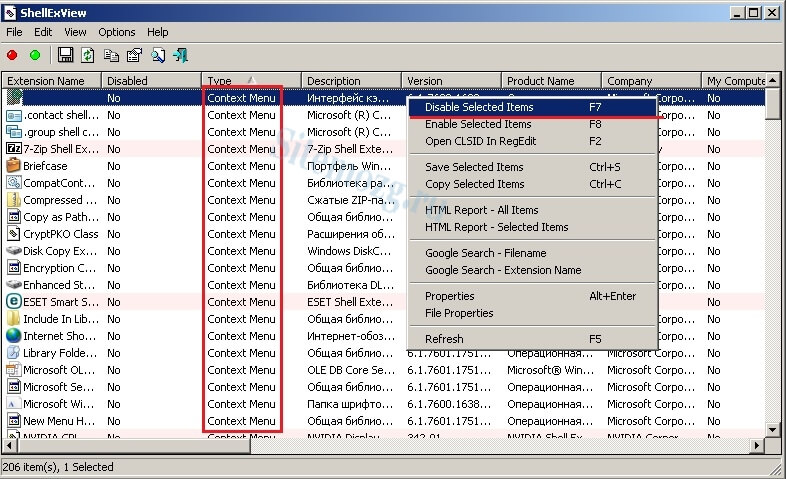Choose HTML Report - All Items

pos(532,210)
